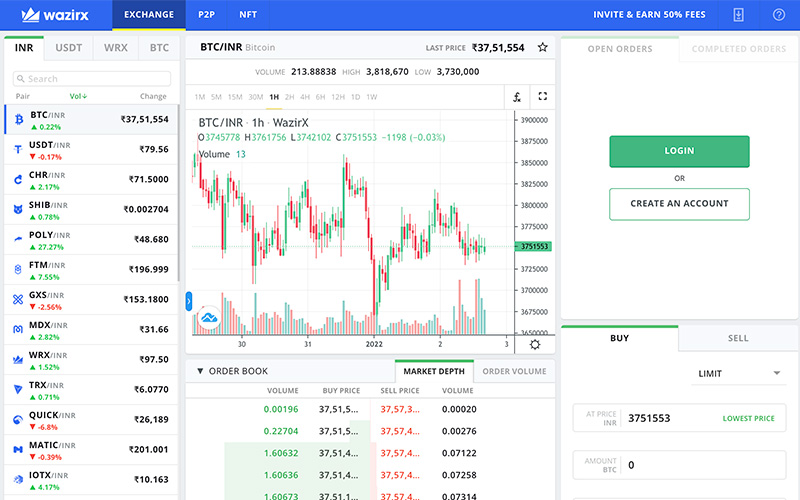Open the app download icon in header

738,15
